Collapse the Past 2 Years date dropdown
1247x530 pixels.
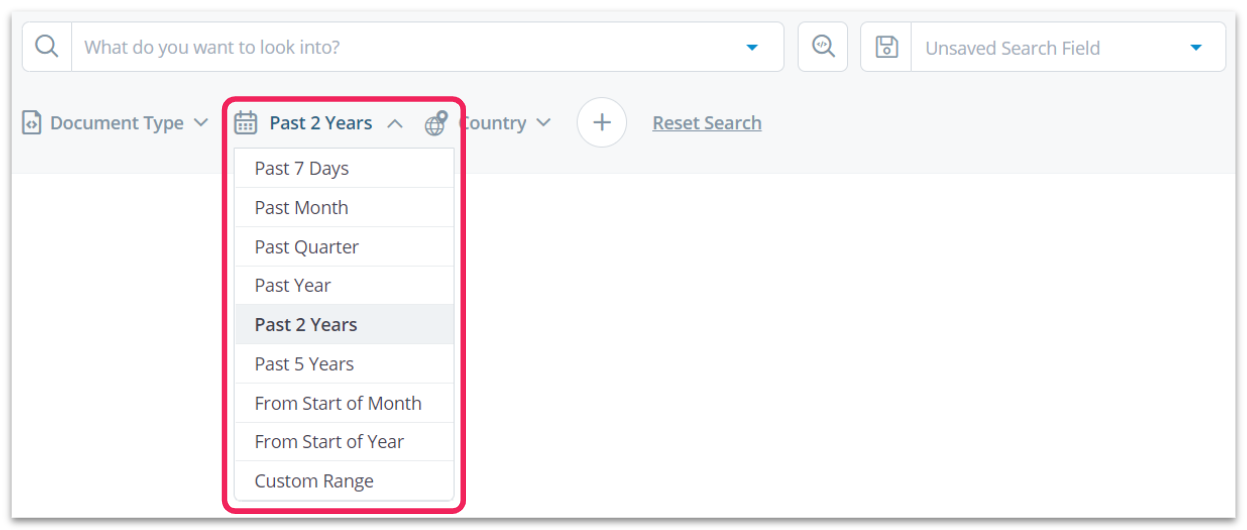[x=395, y=123]
